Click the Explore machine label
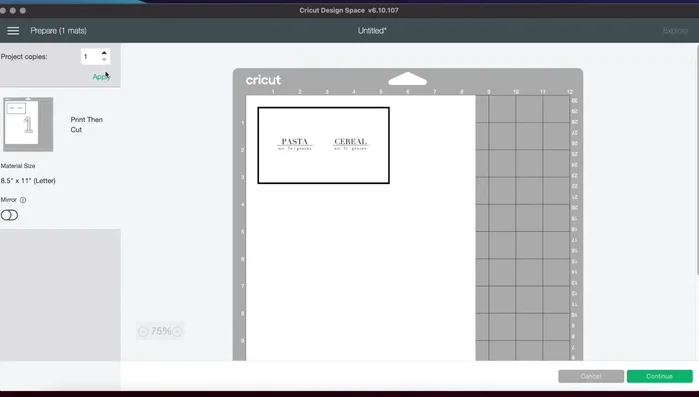Image resolution: width=699 pixels, height=397 pixels. (675, 31)
